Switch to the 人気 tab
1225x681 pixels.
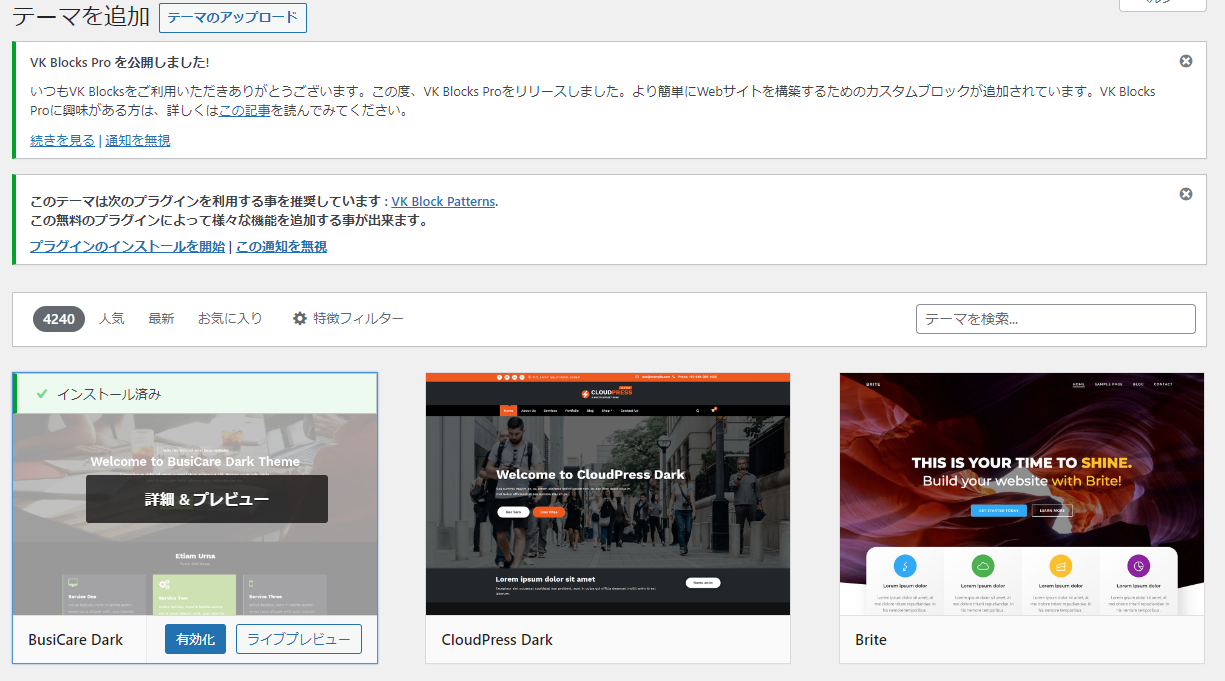[112, 318]
